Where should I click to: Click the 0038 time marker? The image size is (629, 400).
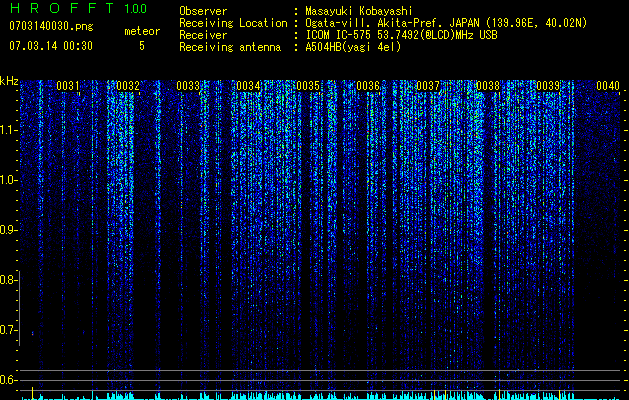[x=488, y=86]
